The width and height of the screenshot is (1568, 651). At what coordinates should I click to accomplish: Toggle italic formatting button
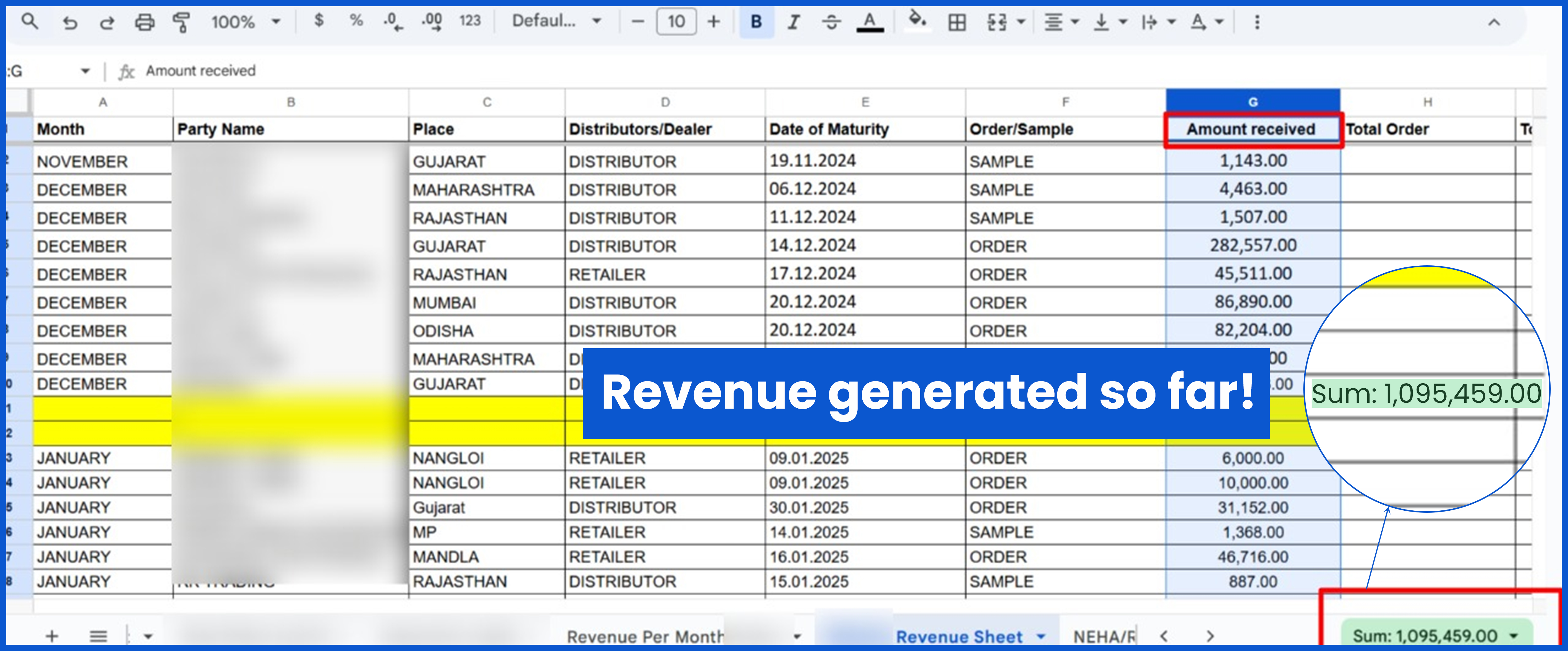click(793, 23)
